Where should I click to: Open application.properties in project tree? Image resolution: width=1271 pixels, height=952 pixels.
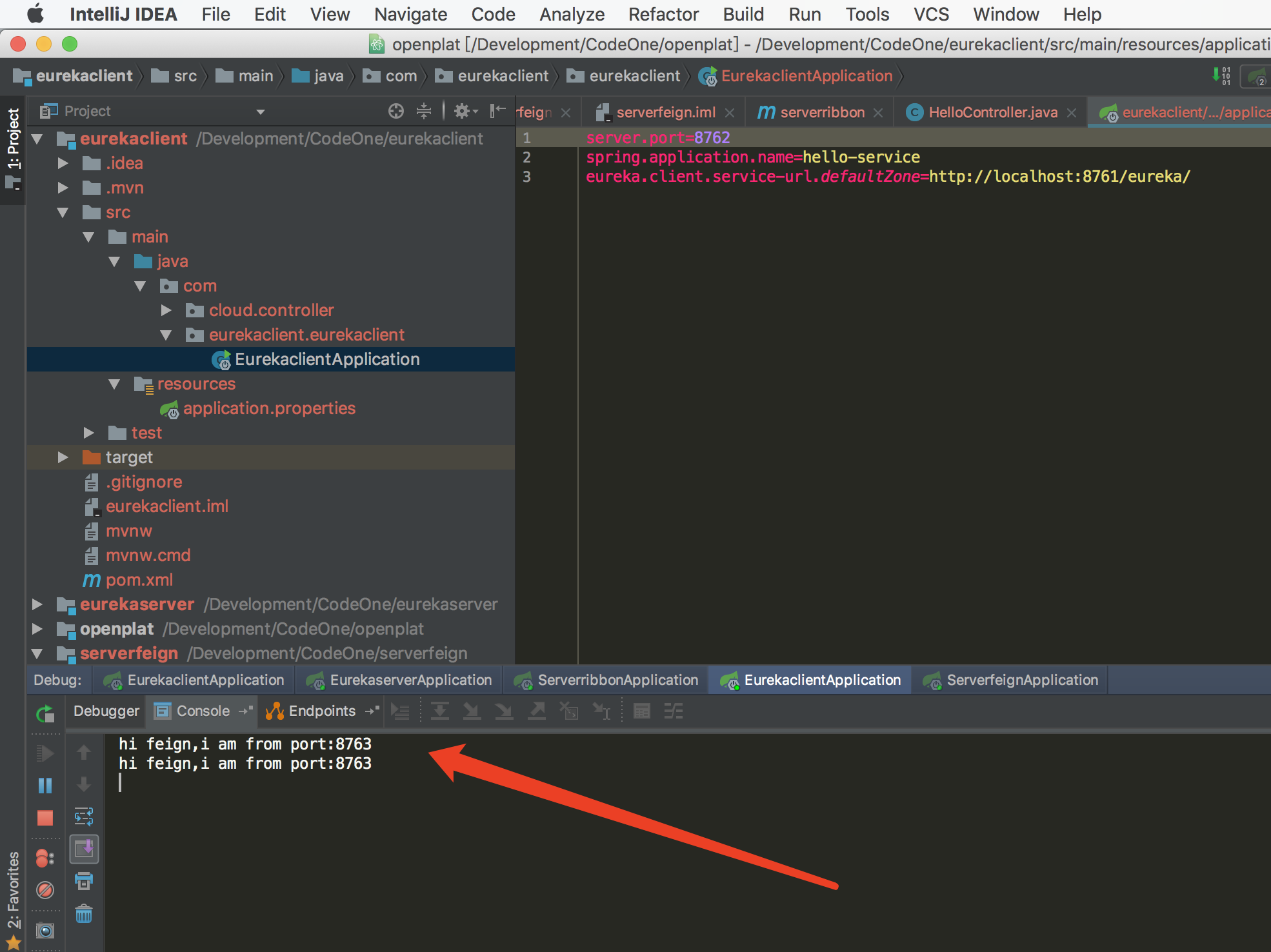pyautogui.click(x=269, y=408)
